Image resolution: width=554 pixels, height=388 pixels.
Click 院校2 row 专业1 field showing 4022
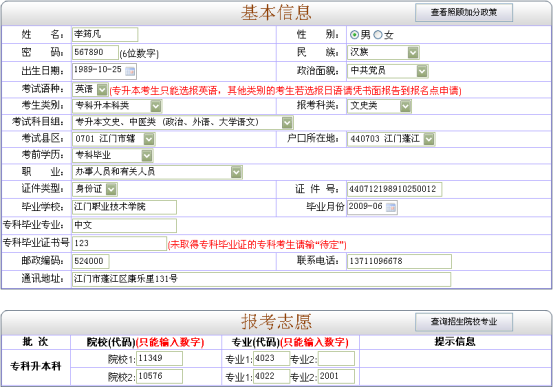[x=271, y=376]
